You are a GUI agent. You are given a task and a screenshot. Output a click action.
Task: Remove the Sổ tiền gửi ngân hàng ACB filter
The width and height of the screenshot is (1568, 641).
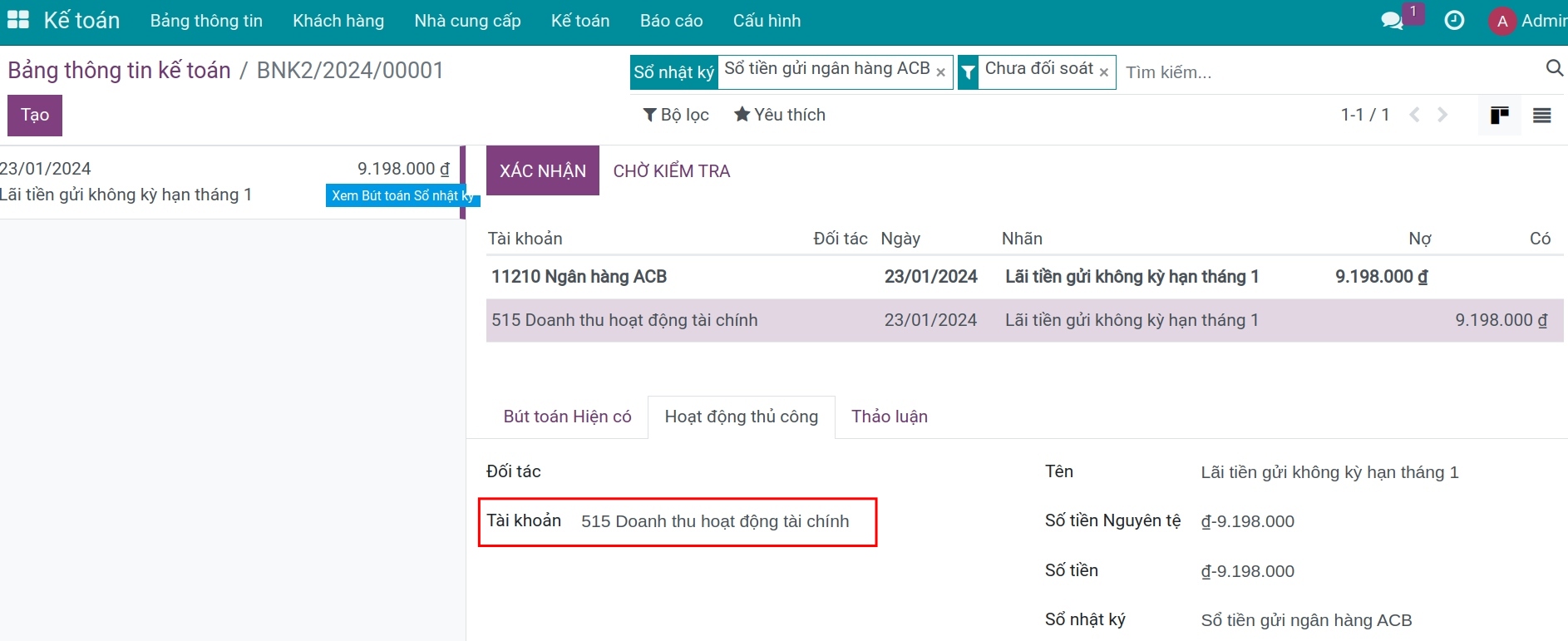940,73
